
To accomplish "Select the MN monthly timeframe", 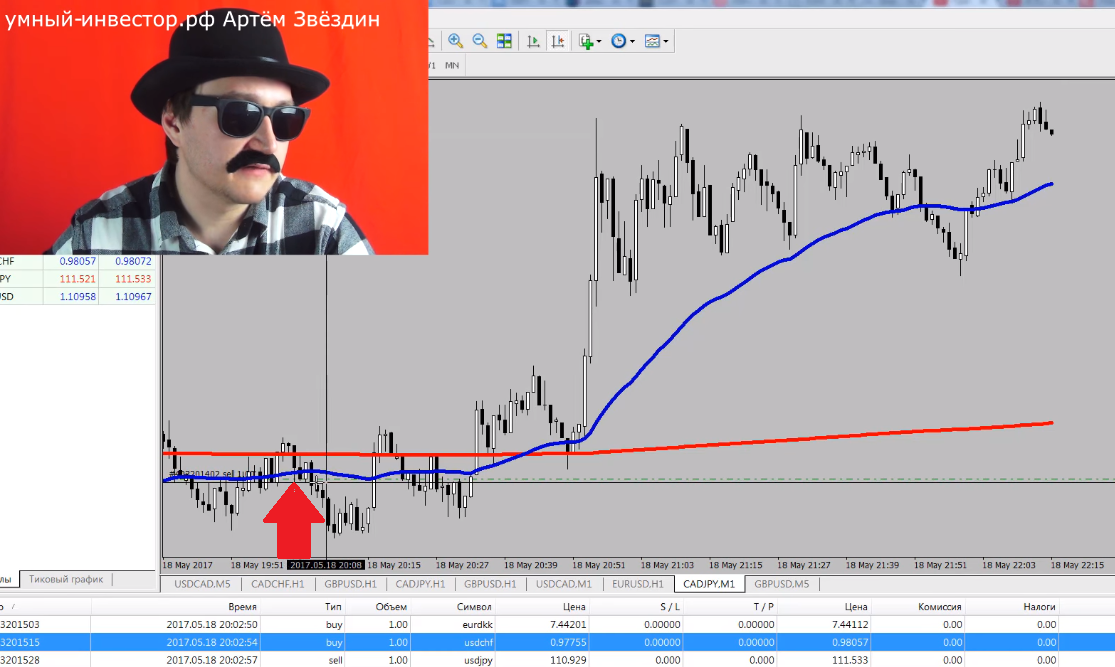I will click(452, 65).
